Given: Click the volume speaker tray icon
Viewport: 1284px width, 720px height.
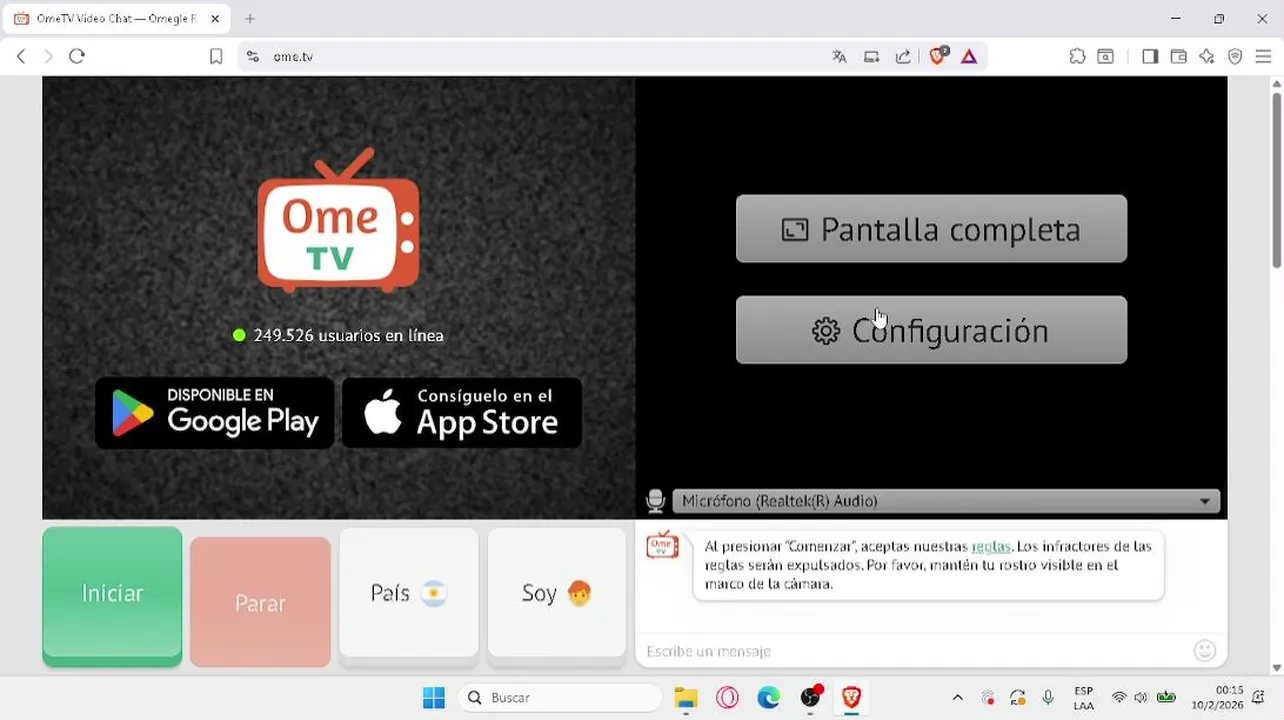Looking at the screenshot, I should pos(1141,698).
